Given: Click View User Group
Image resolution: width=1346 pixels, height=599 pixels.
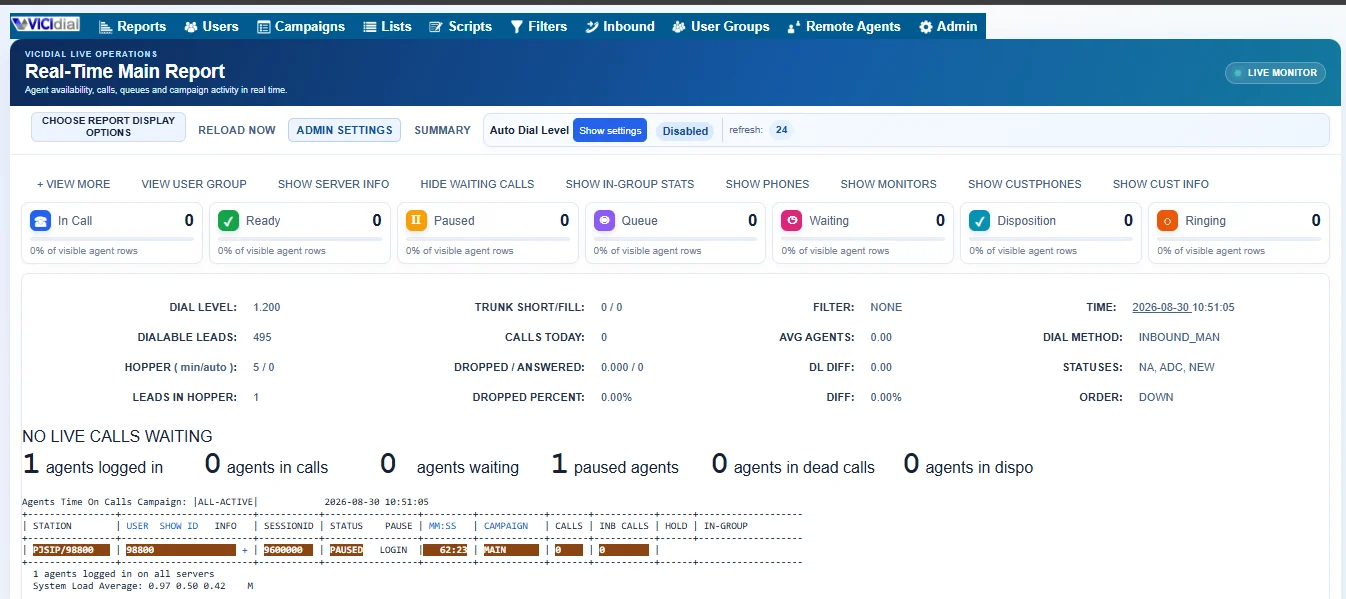Looking at the screenshot, I should pyautogui.click(x=194, y=184).
